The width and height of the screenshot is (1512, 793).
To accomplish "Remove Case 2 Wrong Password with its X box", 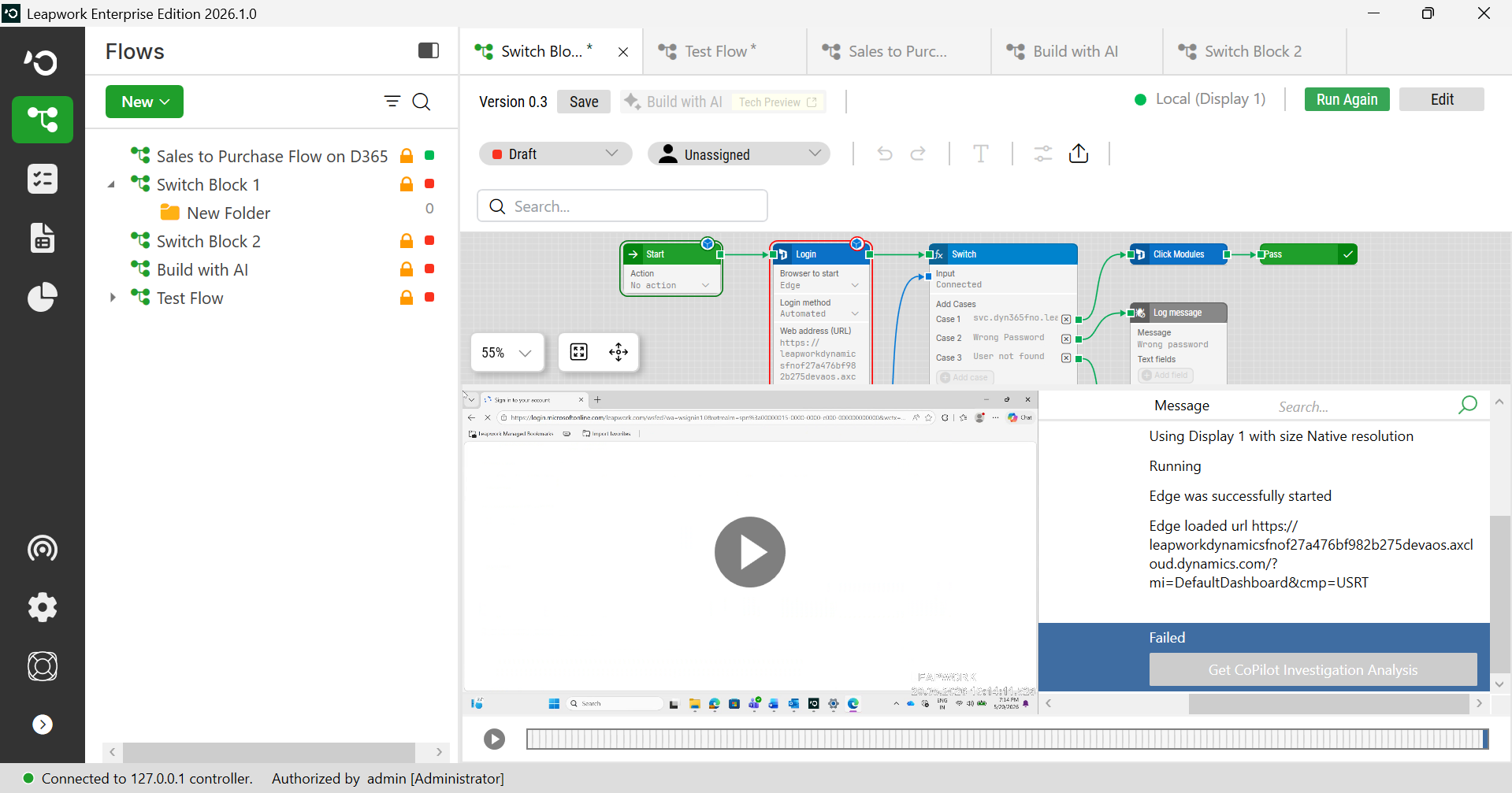I will pyautogui.click(x=1066, y=339).
